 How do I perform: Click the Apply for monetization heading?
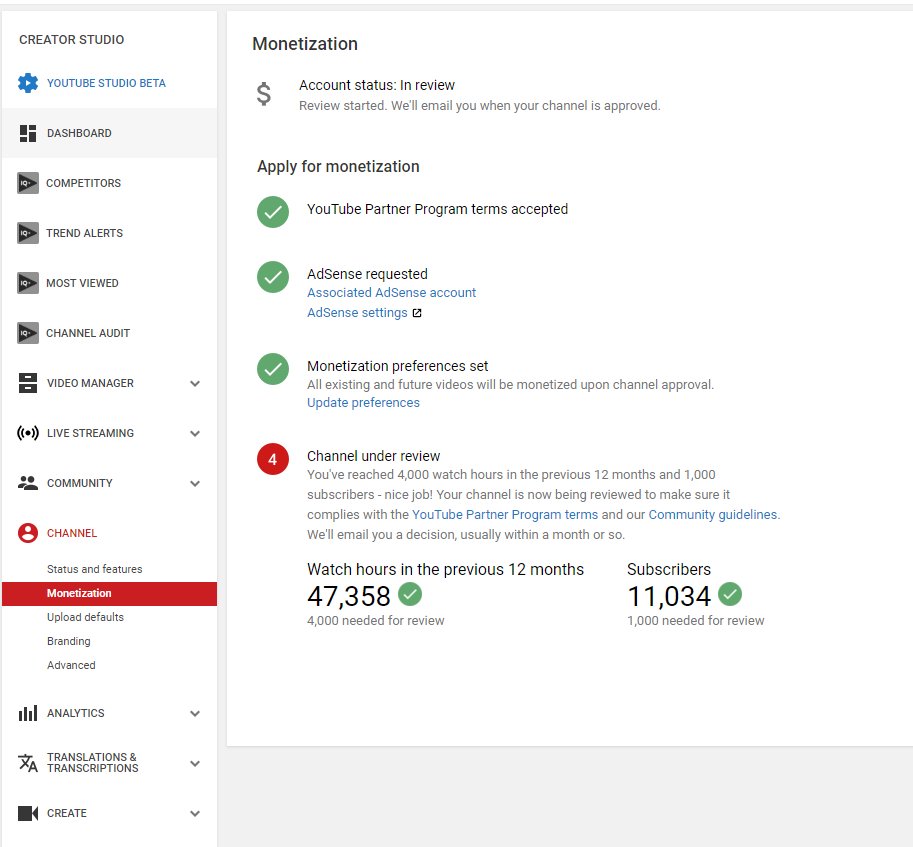(338, 166)
